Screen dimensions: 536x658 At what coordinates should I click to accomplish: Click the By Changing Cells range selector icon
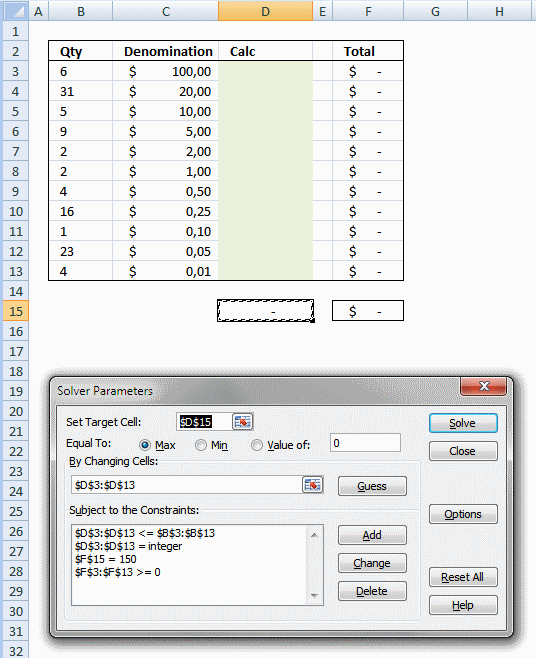tap(312, 485)
